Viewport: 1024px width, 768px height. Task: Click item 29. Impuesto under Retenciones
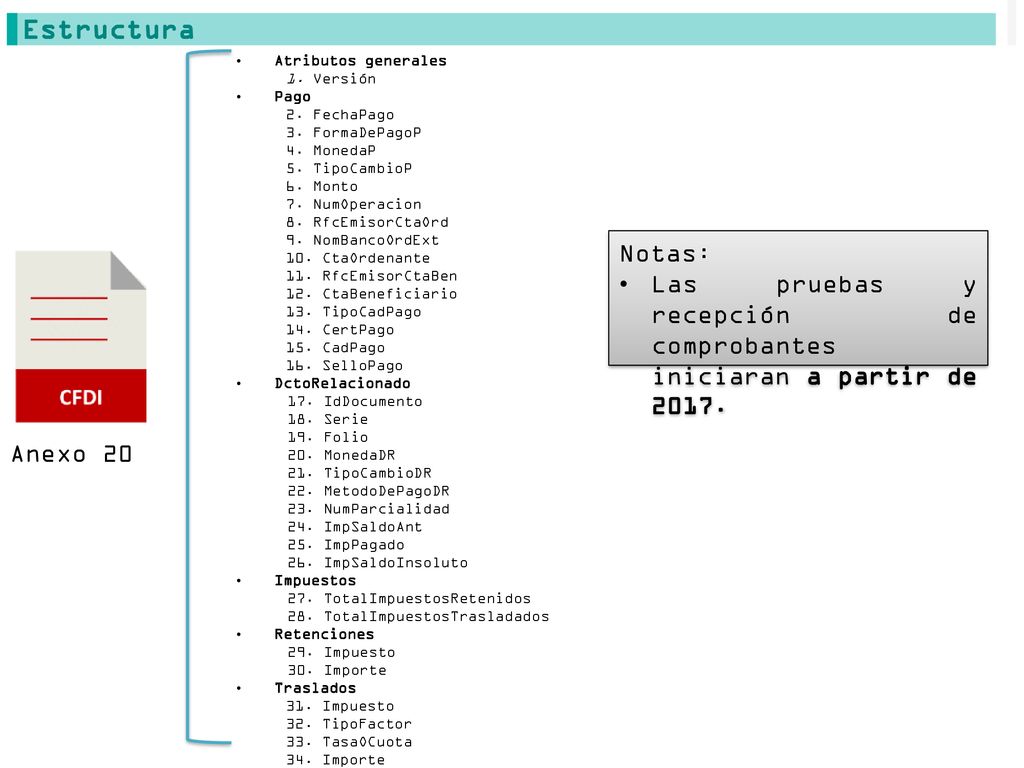click(x=342, y=652)
